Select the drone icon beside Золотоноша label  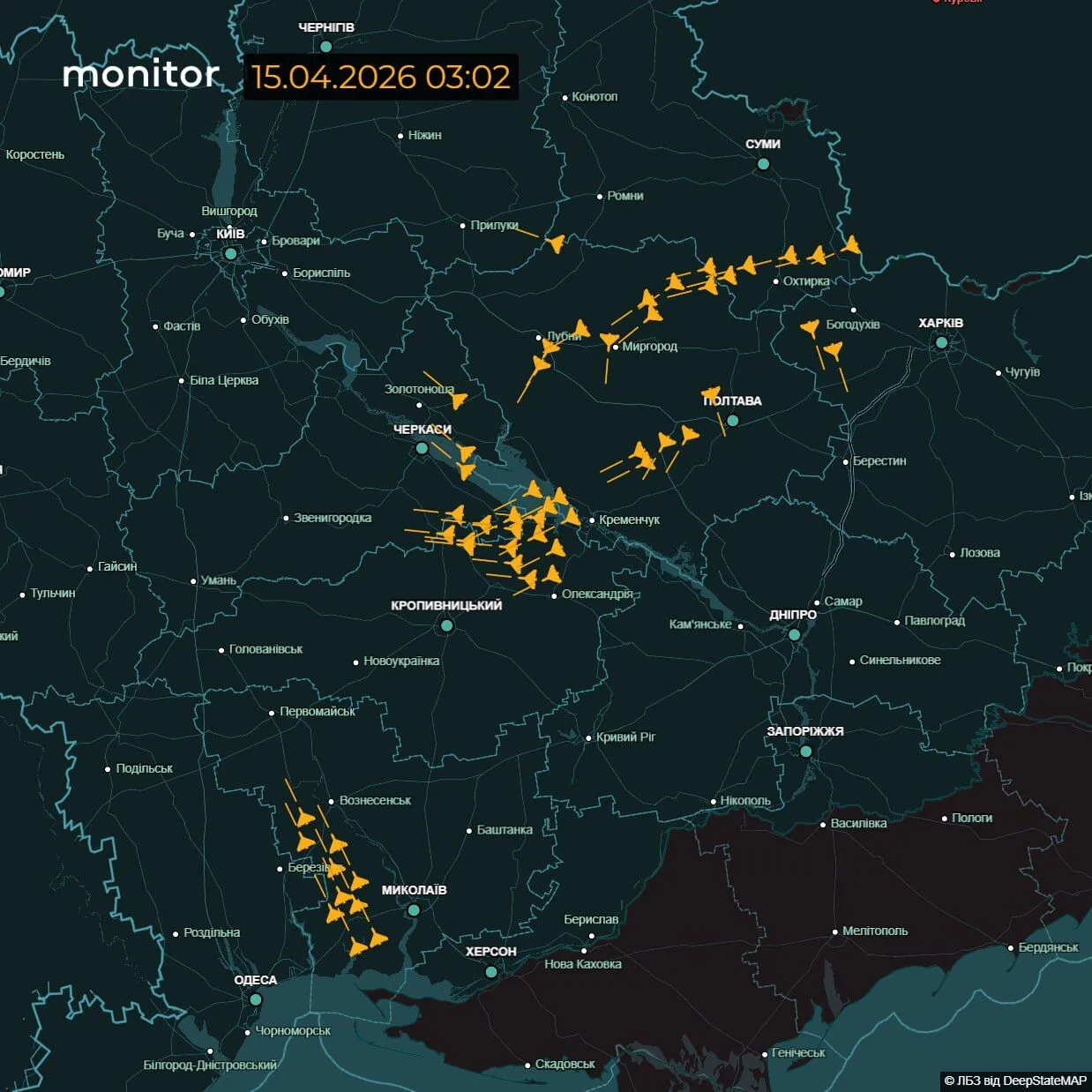[459, 401]
